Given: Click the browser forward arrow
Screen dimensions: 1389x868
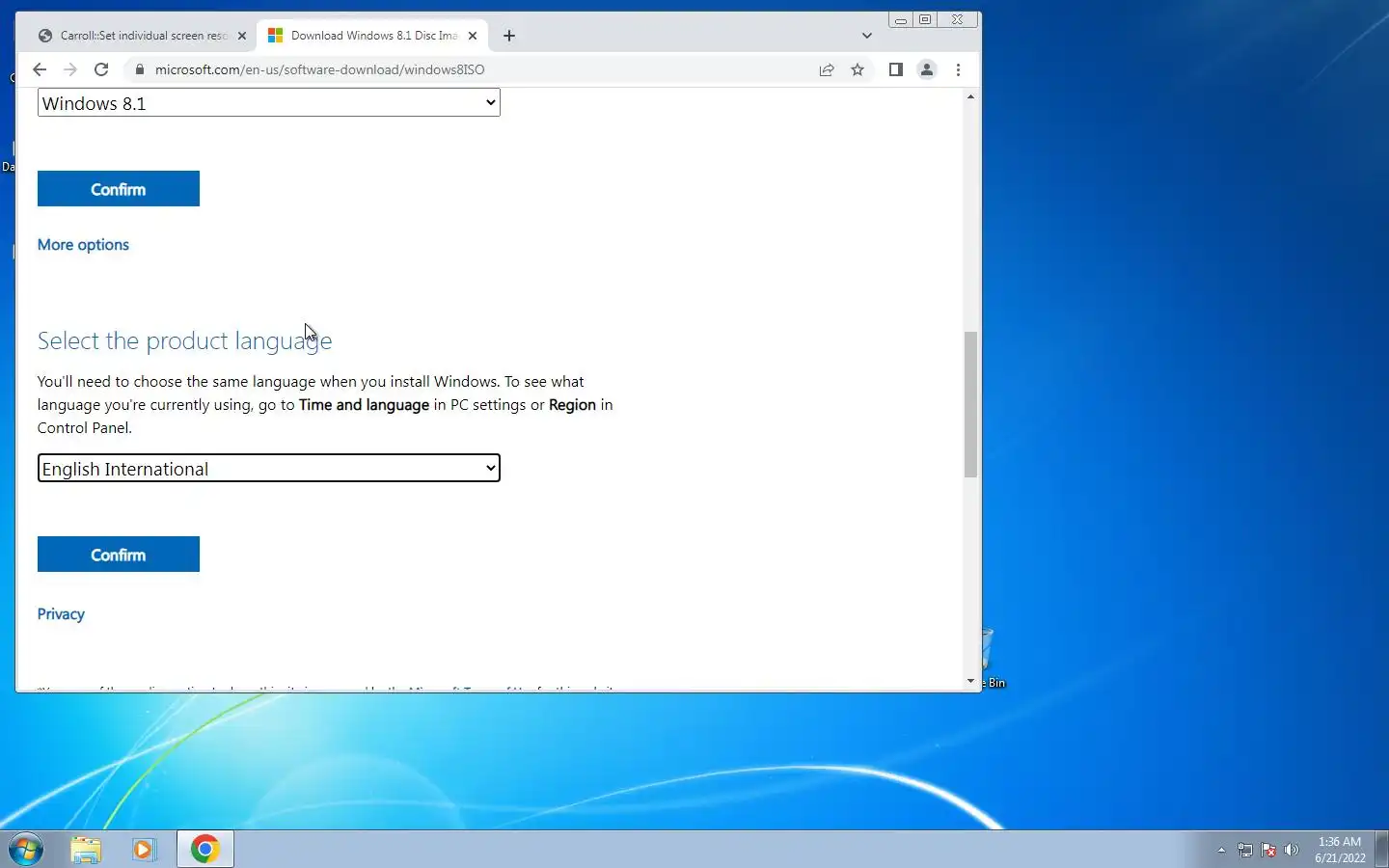Looking at the screenshot, I should point(69,69).
